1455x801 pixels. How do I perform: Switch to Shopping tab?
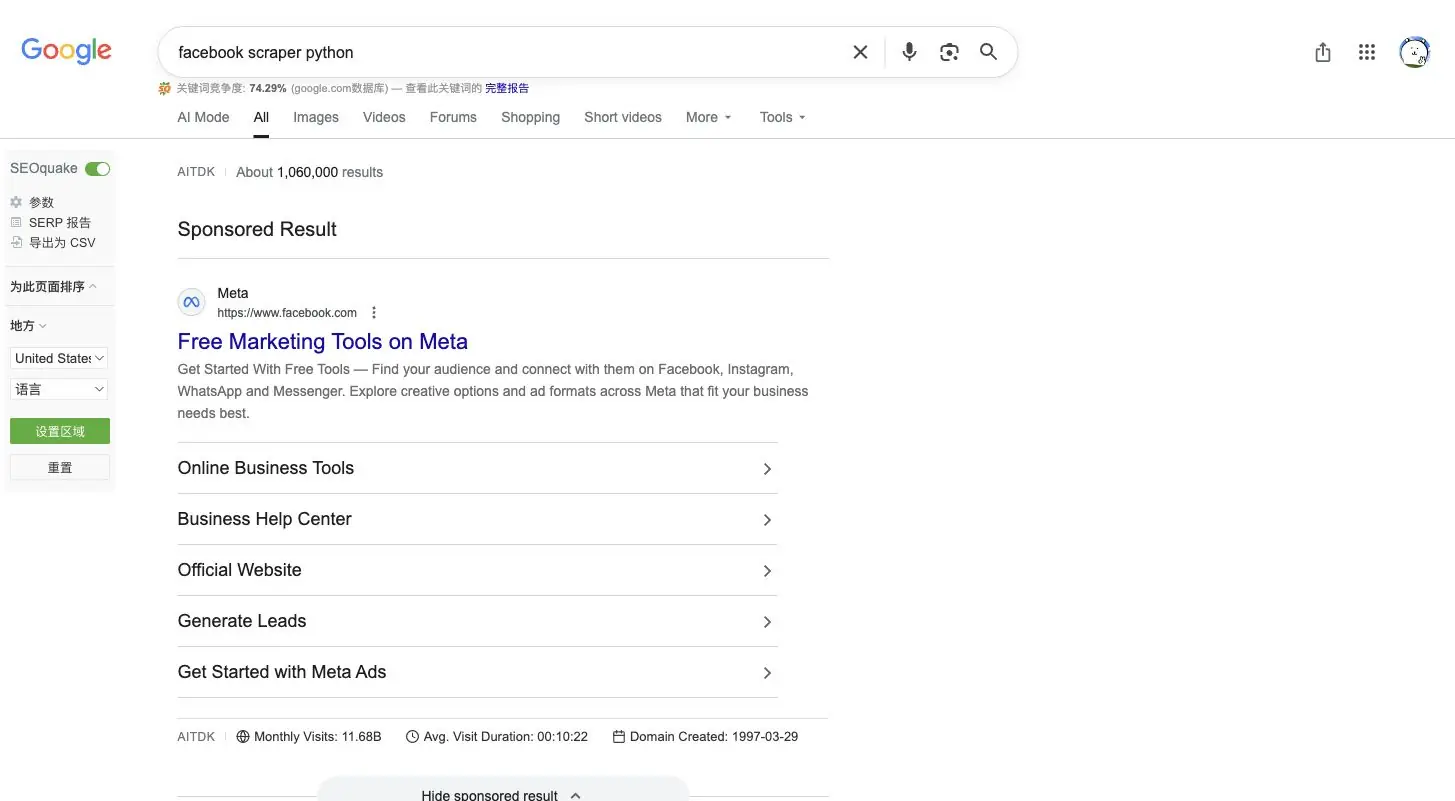pyautogui.click(x=530, y=117)
